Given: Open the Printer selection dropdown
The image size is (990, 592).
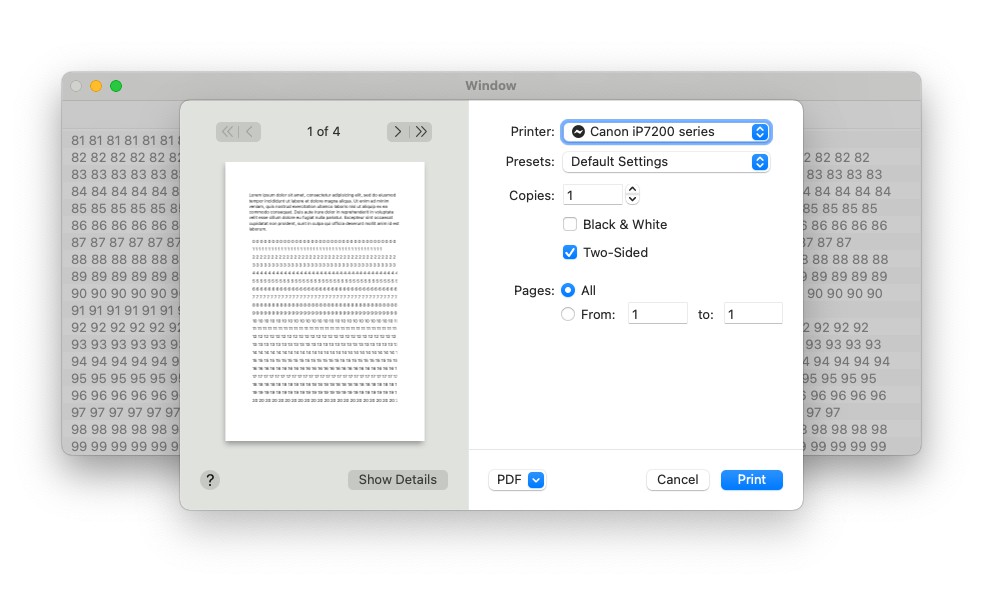Looking at the screenshot, I should (x=667, y=131).
